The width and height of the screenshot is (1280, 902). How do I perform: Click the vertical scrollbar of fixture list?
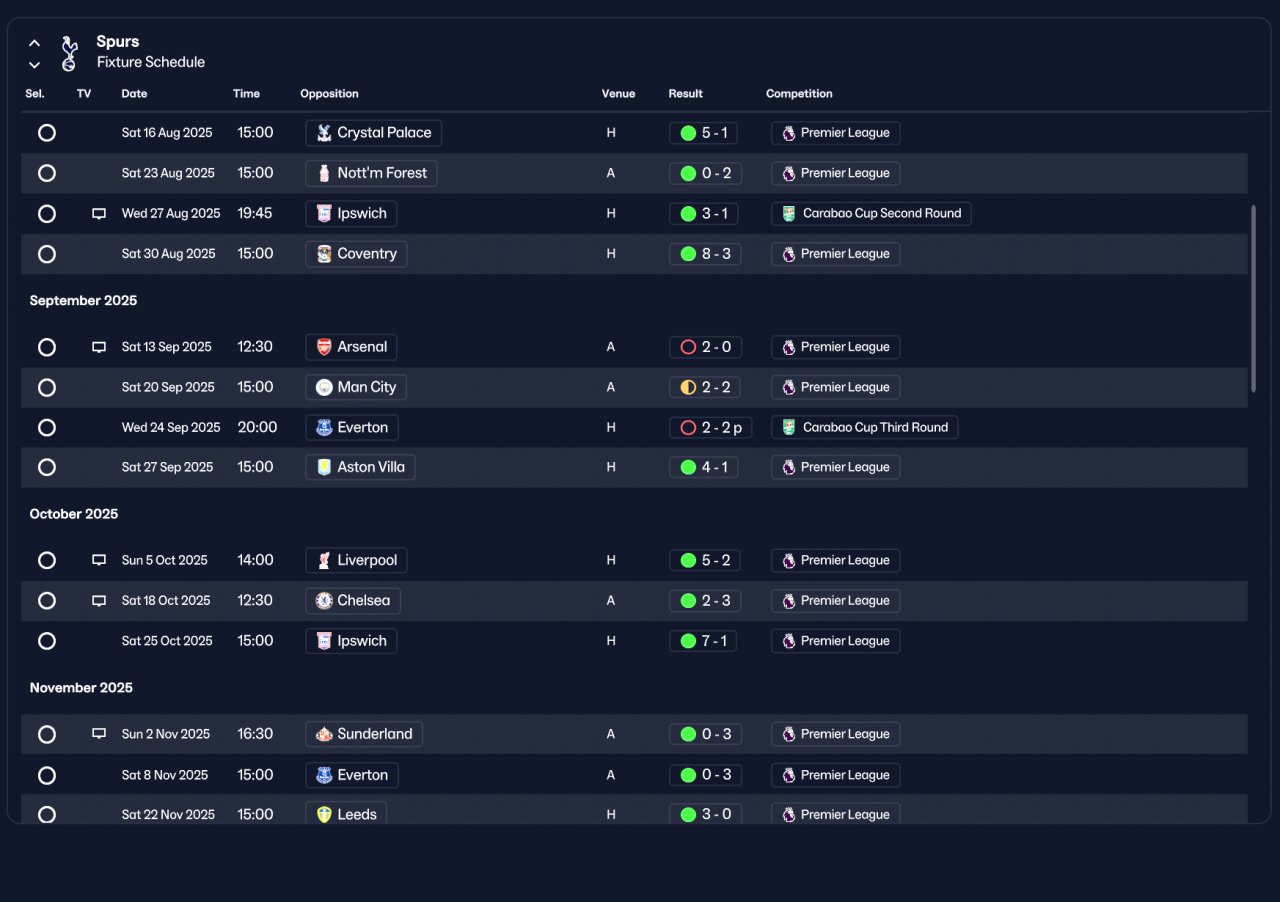coord(1253,299)
